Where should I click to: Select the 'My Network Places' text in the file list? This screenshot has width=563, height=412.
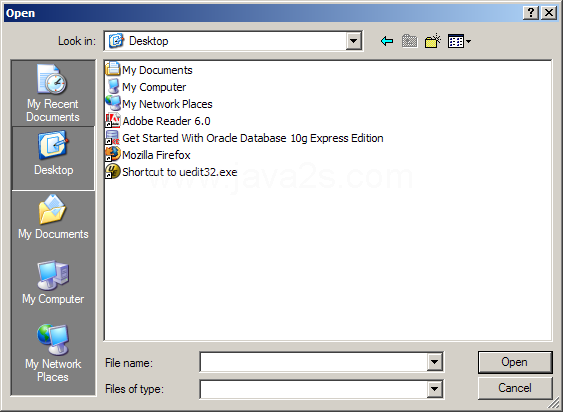(x=167, y=104)
